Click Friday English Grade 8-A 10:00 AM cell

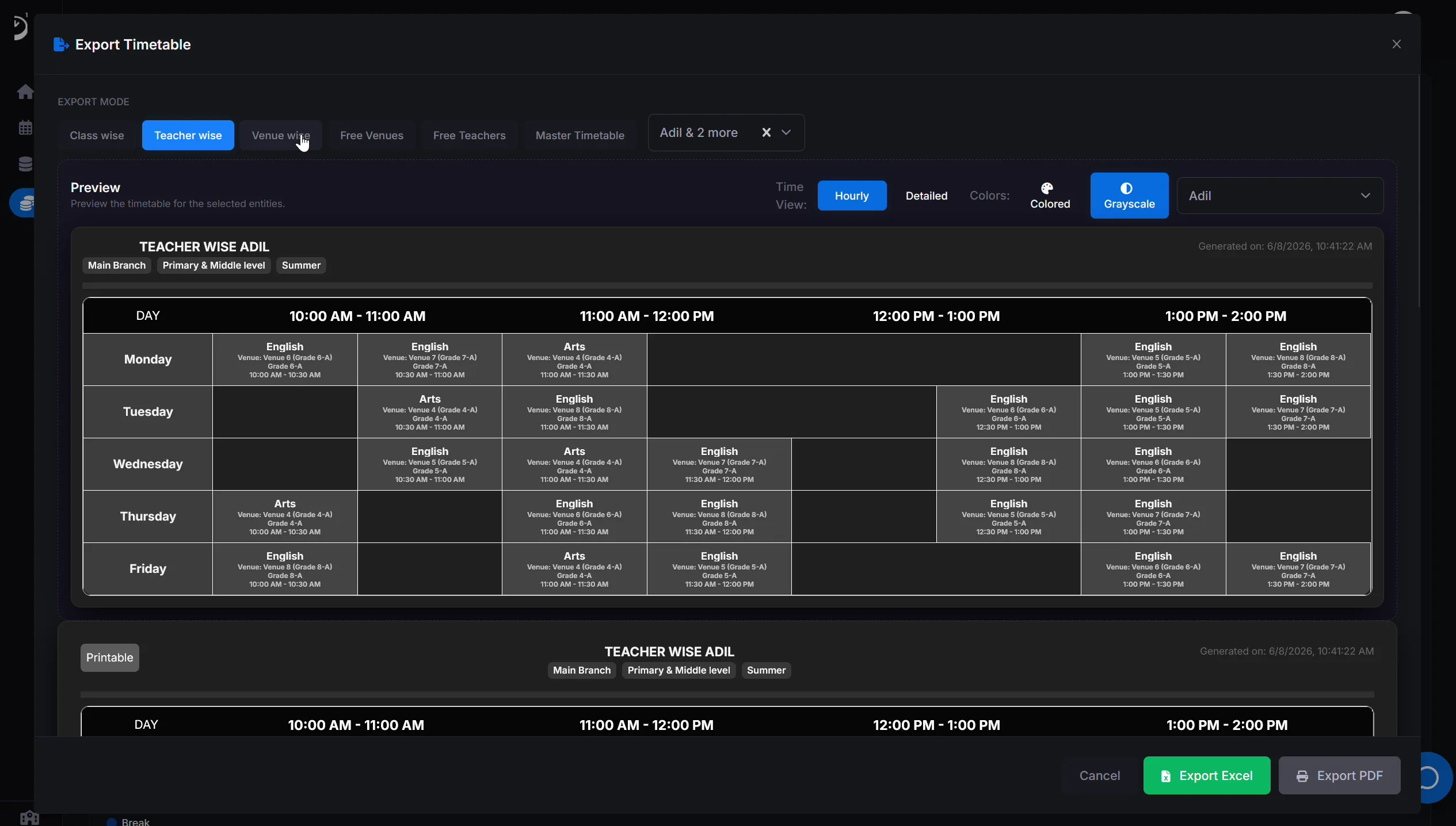coord(285,569)
